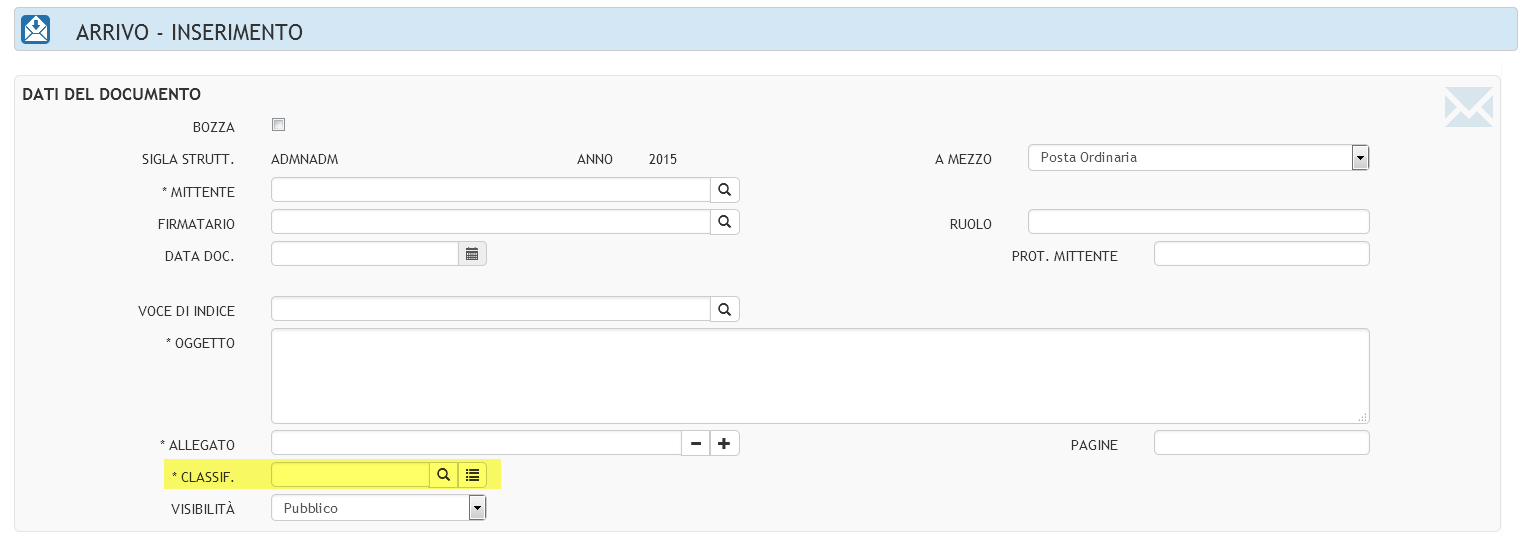The width and height of the screenshot is (1527, 538).
Task: Click the envelope icon in panel corner
Action: pyautogui.click(x=1469, y=107)
